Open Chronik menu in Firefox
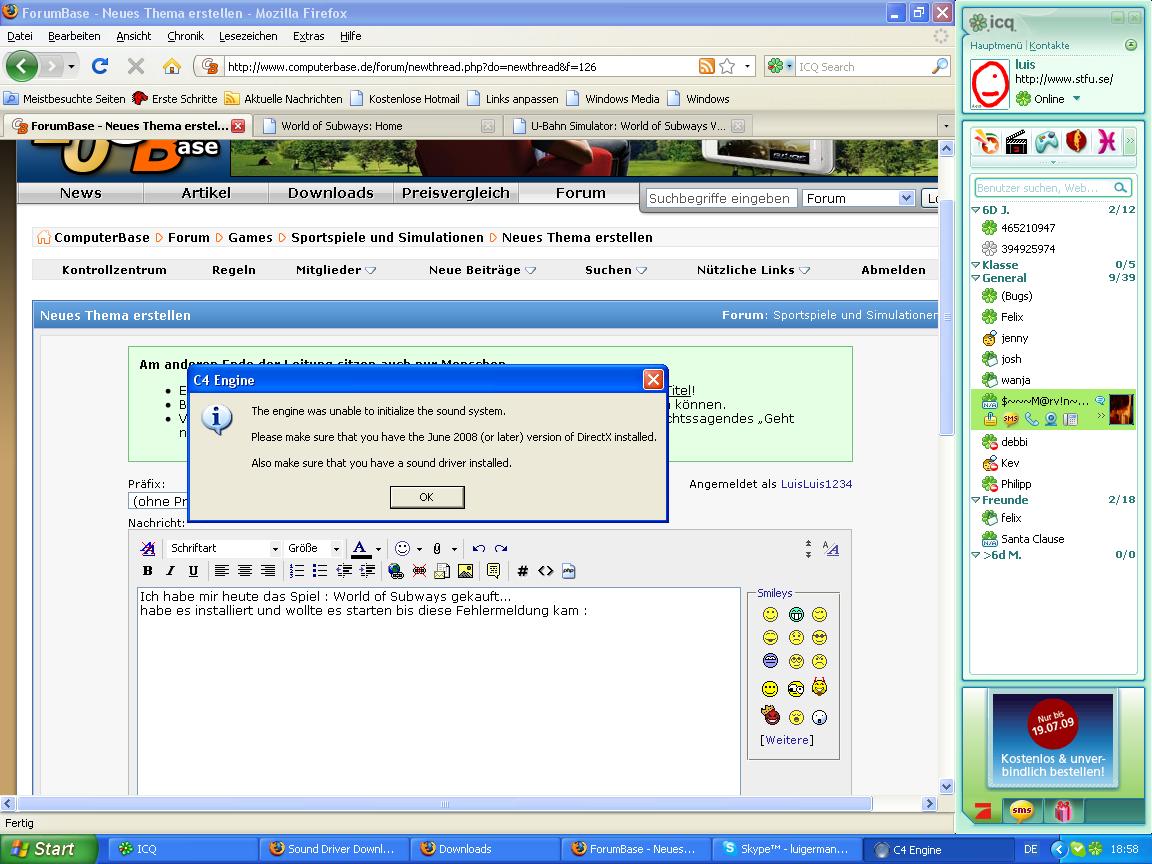1152x864 pixels. pos(185,36)
